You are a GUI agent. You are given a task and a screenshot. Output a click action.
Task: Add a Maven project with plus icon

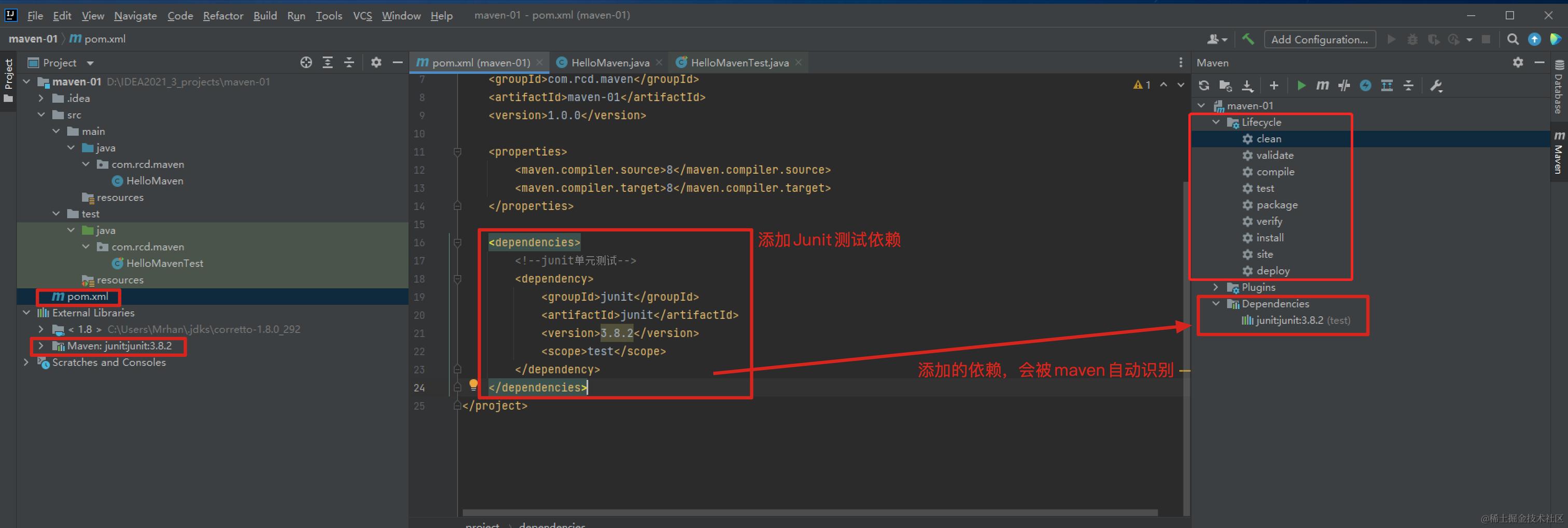[x=1274, y=86]
